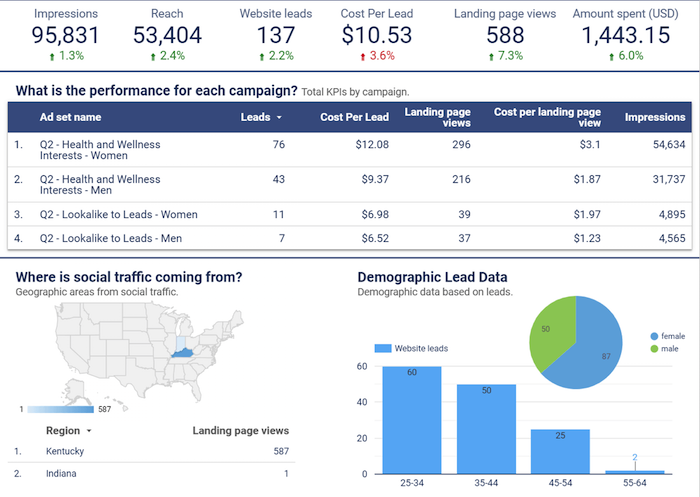Click the map color scale gradient bar
700x497 pixels.
(x=61, y=409)
